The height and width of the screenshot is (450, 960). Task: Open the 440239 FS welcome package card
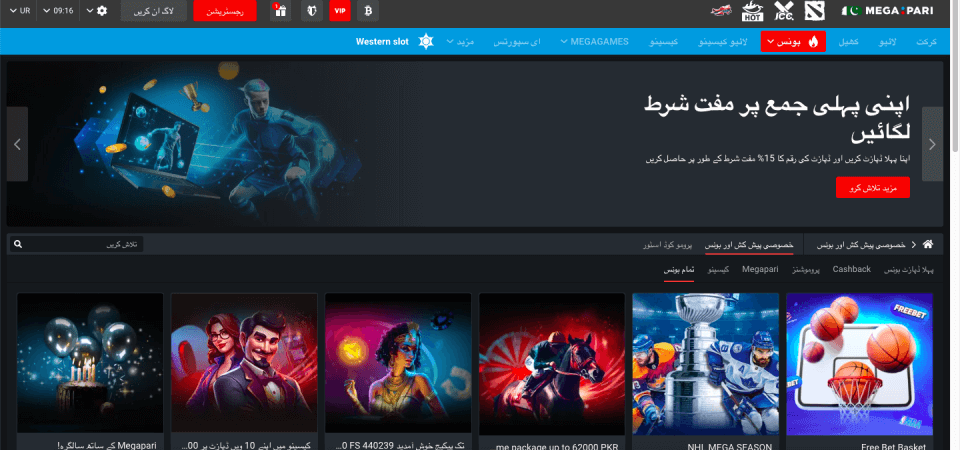click(x=398, y=372)
